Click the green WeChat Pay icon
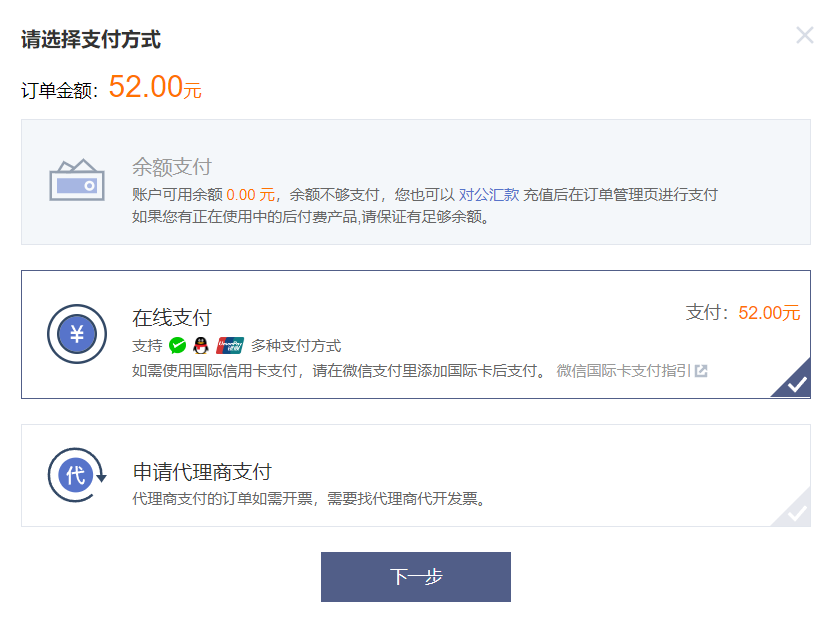 point(178,346)
